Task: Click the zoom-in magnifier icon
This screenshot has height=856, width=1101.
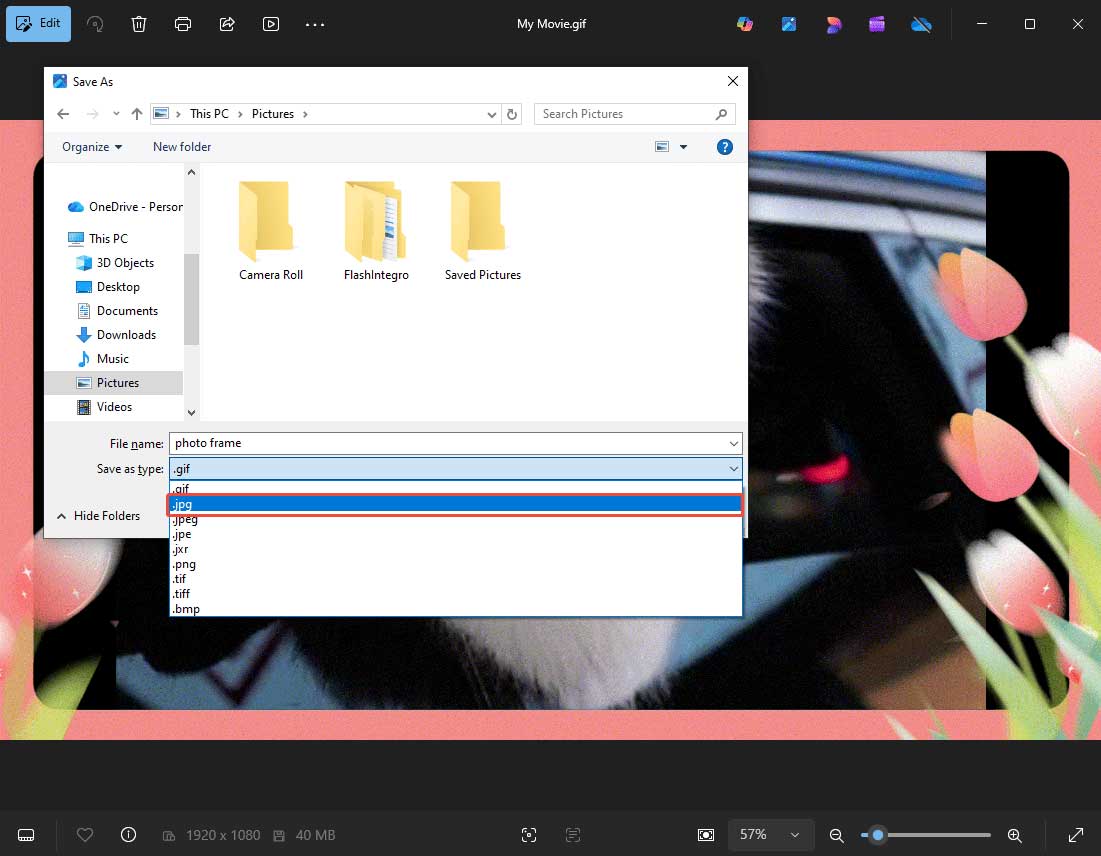Action: click(1014, 834)
